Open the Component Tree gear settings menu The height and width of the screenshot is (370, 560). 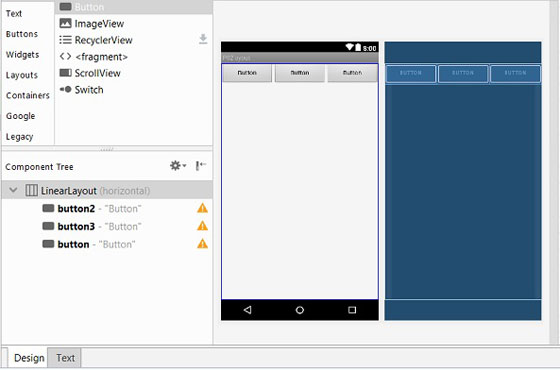(x=178, y=166)
